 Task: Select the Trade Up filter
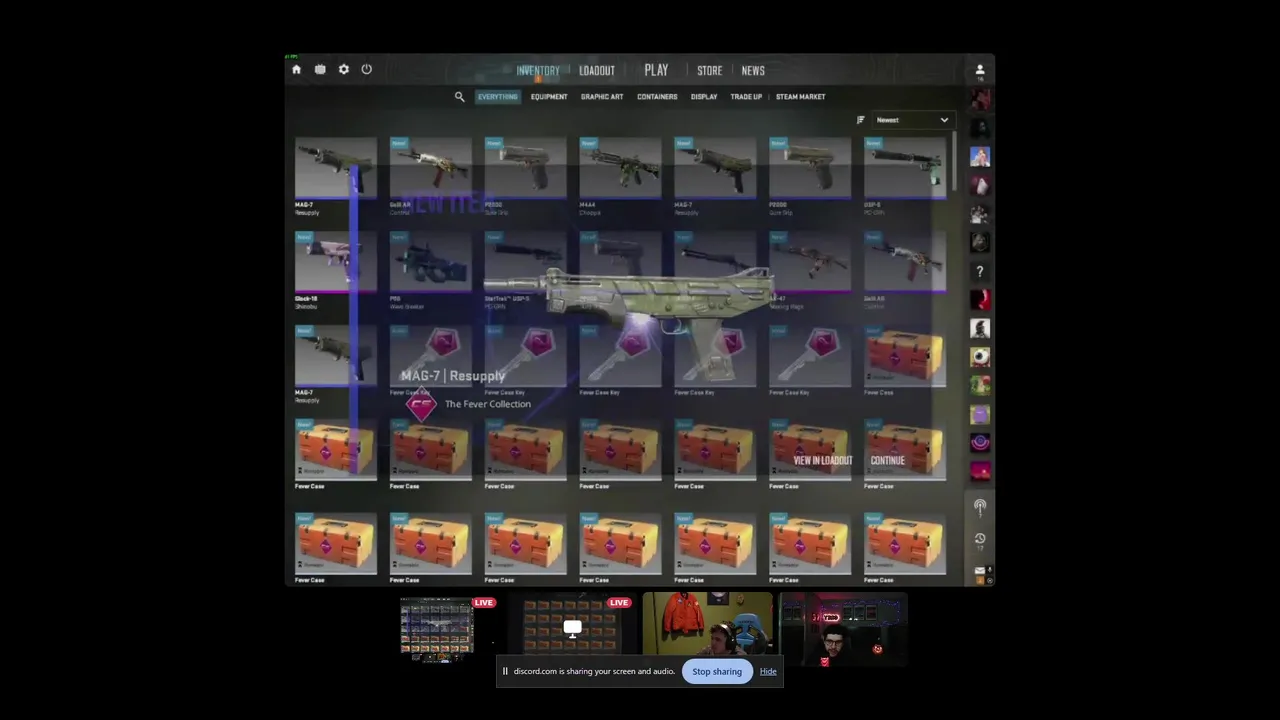tap(746, 97)
